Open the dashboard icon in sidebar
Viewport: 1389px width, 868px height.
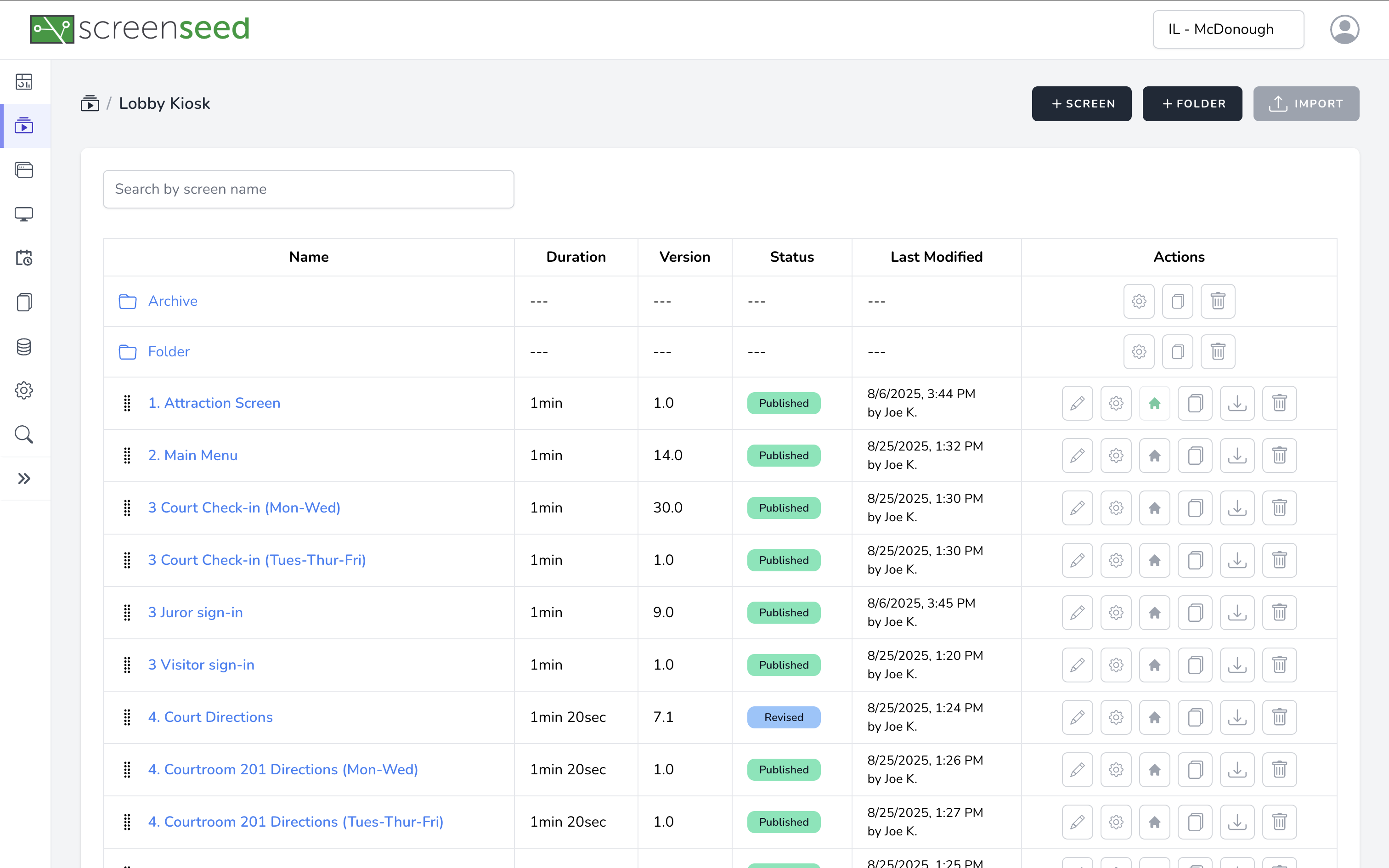tap(23, 82)
